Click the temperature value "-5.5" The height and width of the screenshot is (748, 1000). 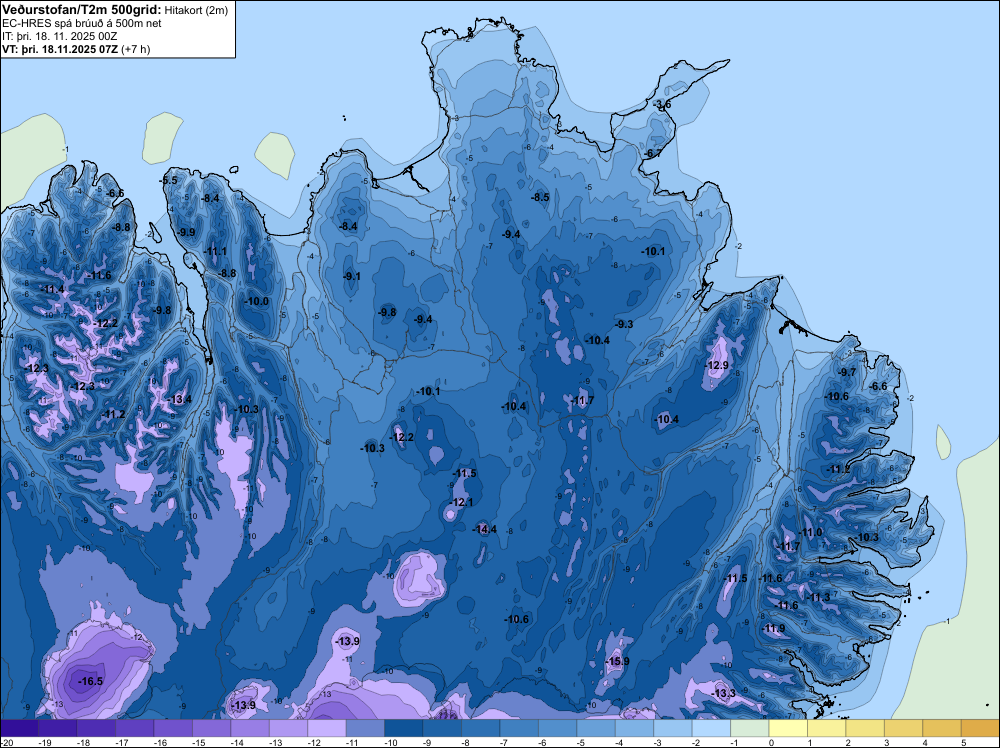pyautogui.click(x=168, y=180)
